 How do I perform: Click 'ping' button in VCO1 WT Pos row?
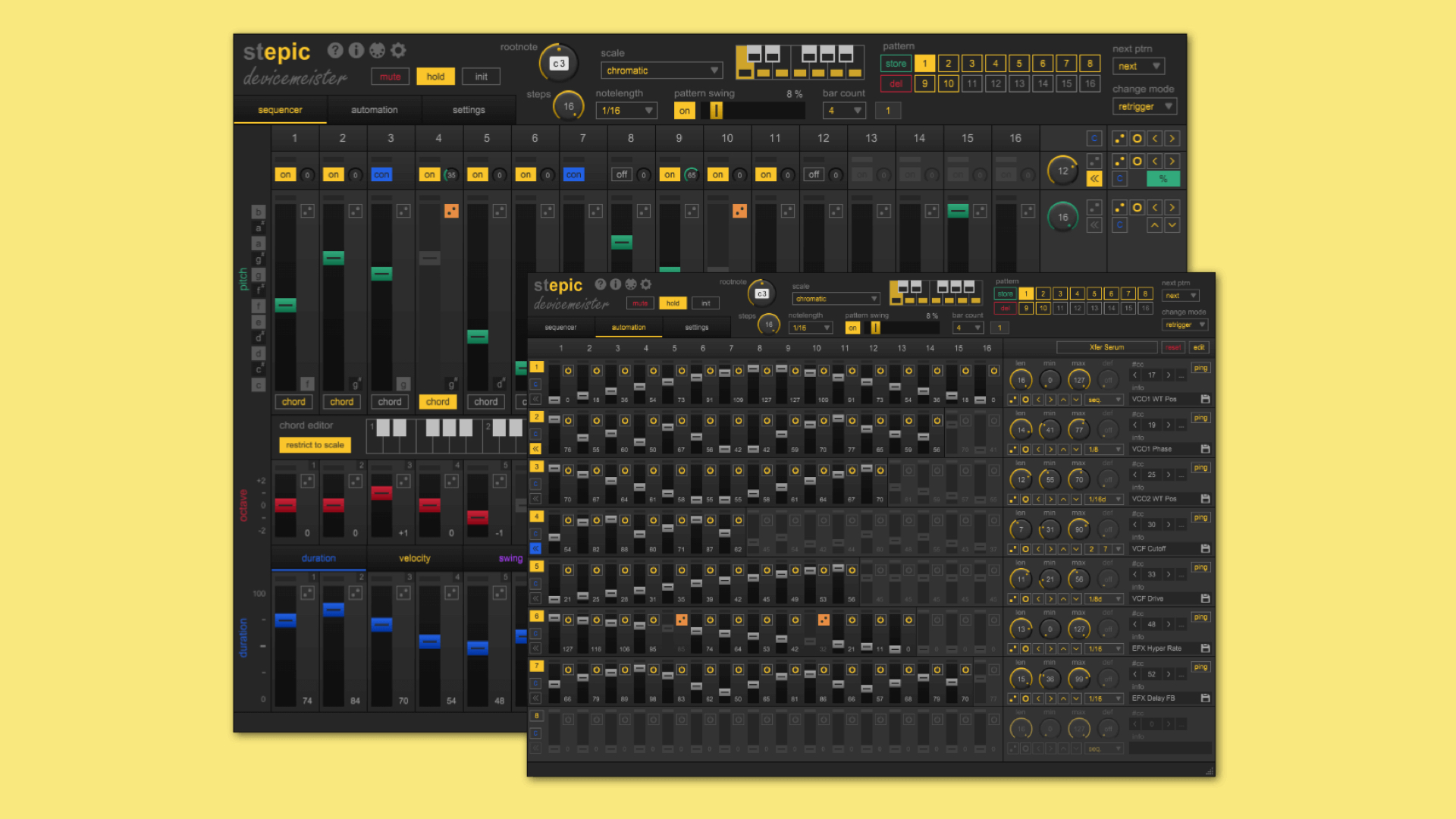tap(1200, 368)
